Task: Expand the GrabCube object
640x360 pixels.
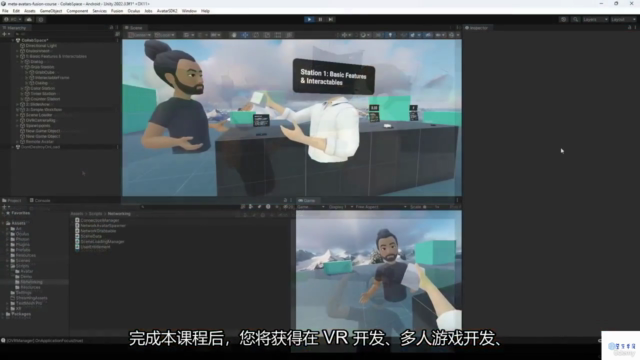Action: tap(27, 72)
